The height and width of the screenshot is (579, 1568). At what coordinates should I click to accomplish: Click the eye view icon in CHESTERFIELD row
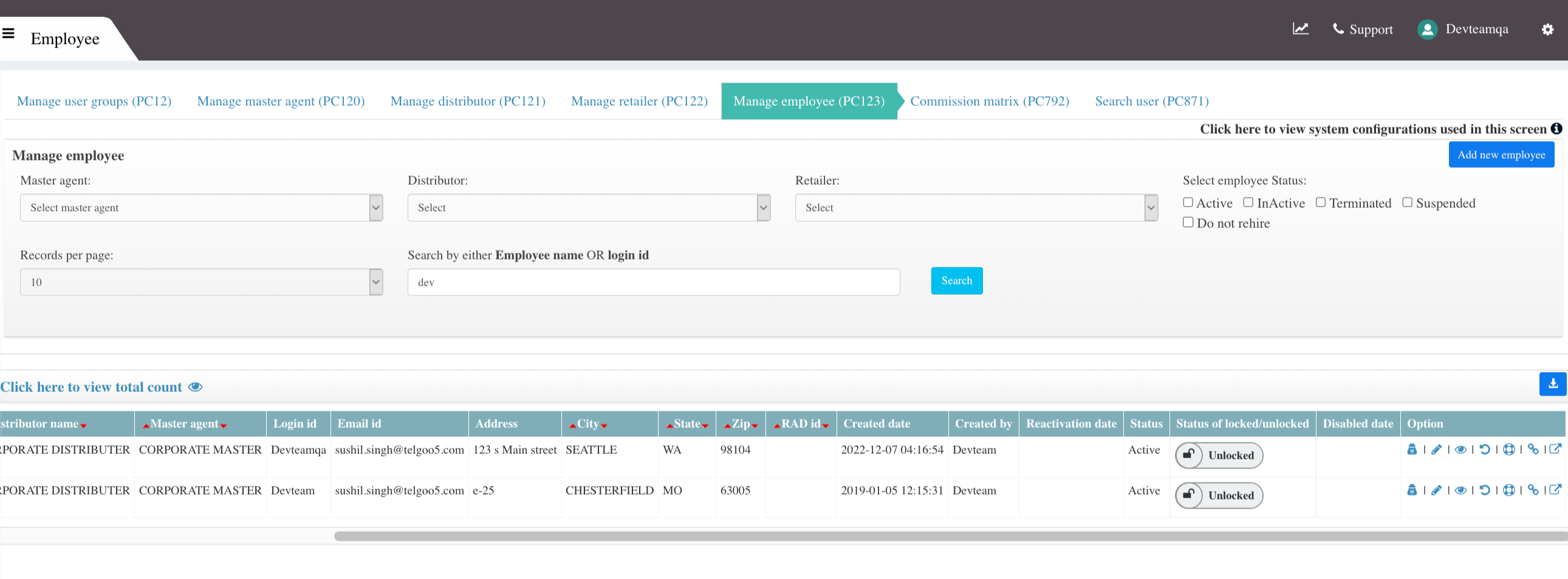pyautogui.click(x=1460, y=490)
